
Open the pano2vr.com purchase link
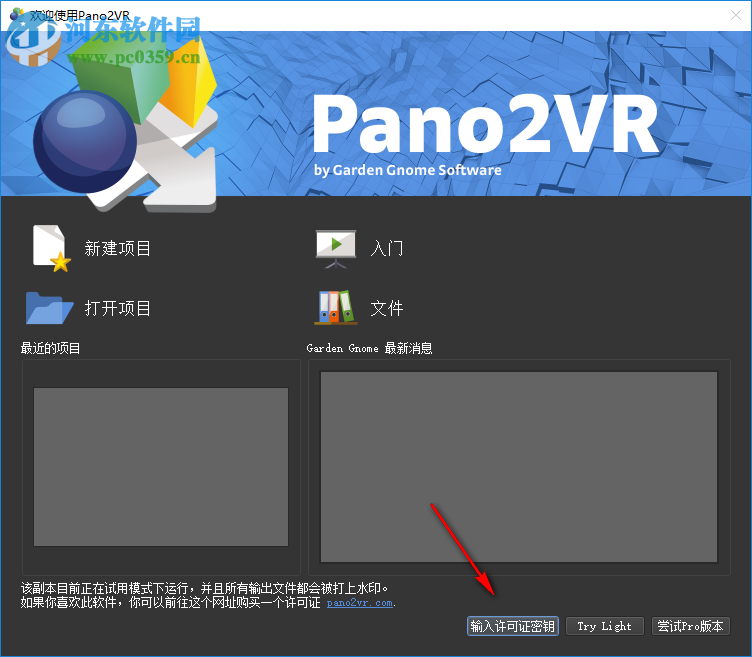tap(360, 603)
